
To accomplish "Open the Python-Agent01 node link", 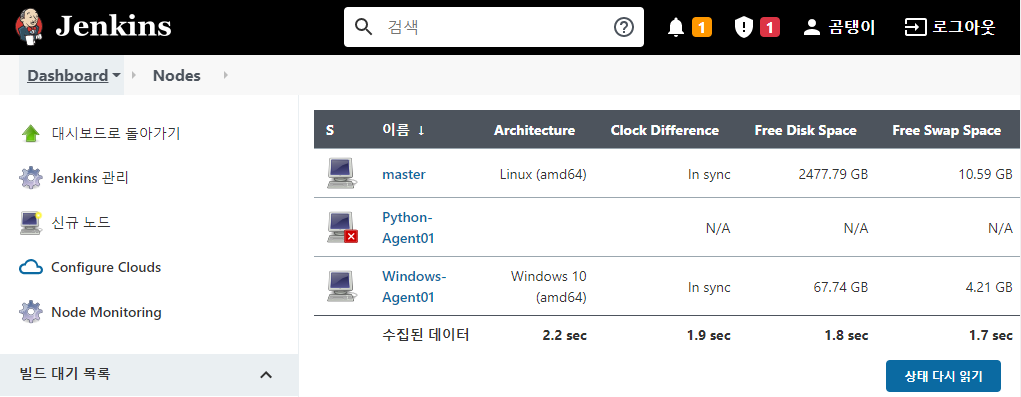I will pyautogui.click(x=408, y=228).
